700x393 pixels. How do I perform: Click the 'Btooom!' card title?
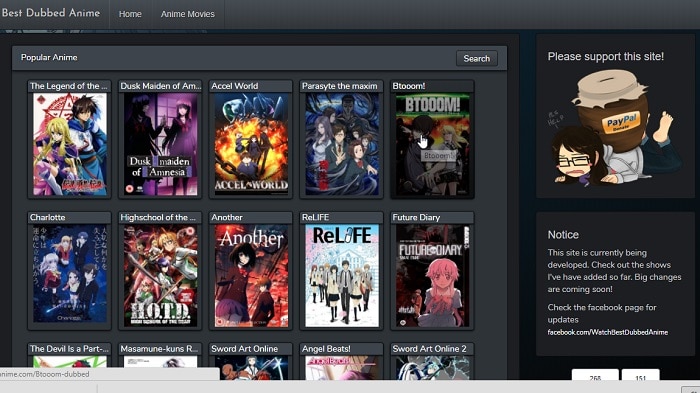click(x=408, y=86)
